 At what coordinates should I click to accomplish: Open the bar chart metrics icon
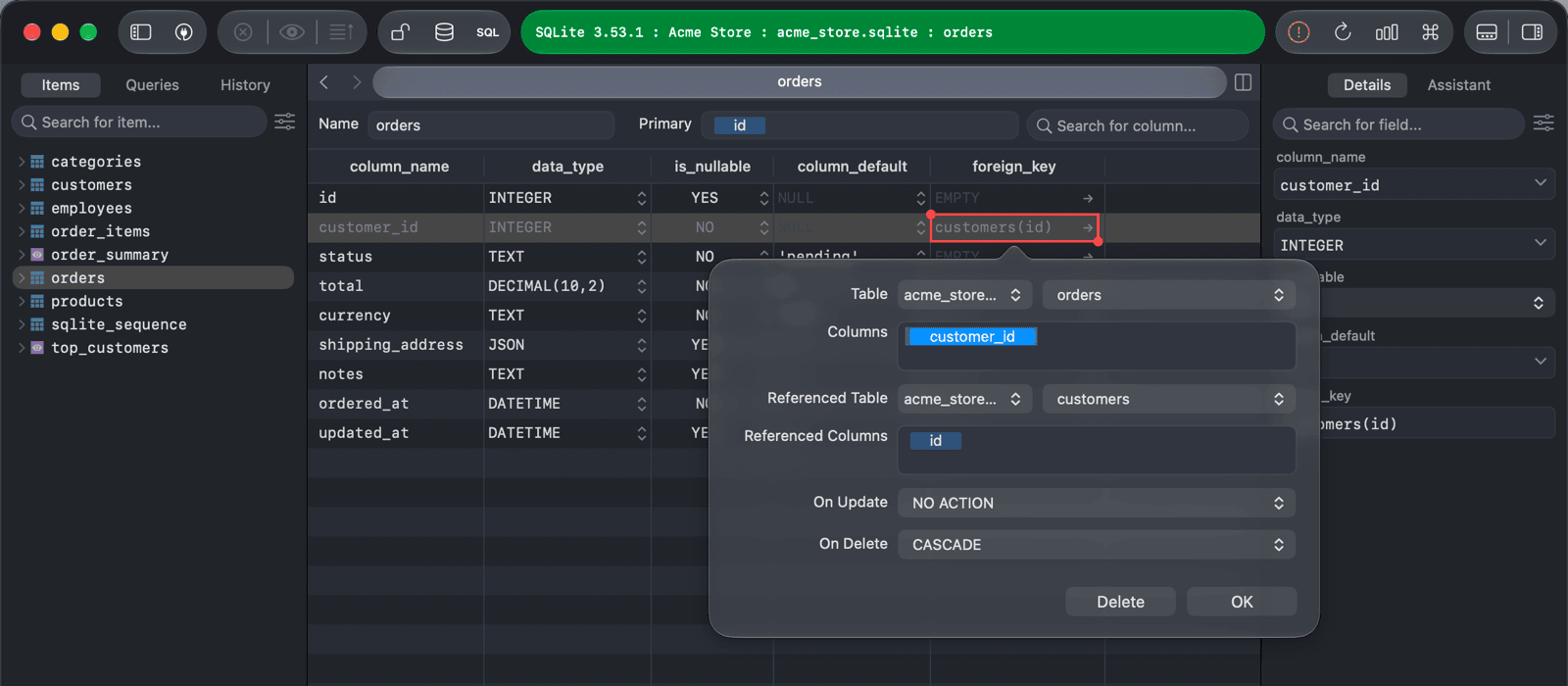coord(1387,32)
